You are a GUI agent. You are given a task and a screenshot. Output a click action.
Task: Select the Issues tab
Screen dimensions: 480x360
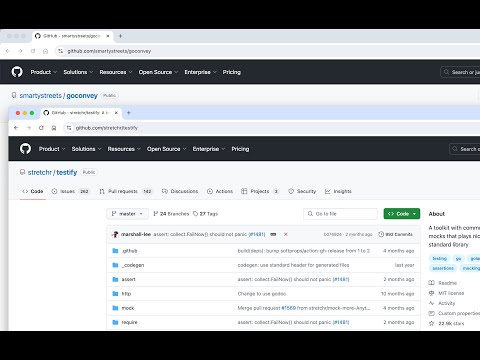[71, 191]
